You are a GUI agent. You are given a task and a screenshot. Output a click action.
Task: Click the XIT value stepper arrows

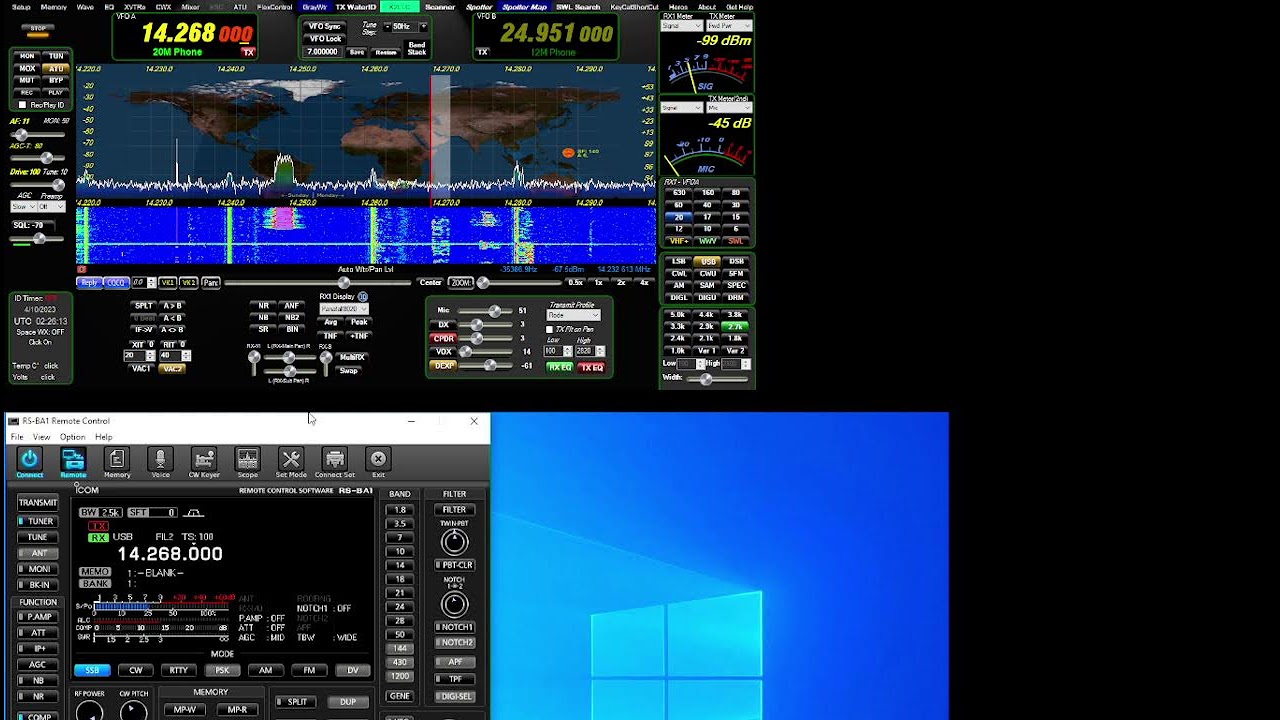[x=151, y=356]
